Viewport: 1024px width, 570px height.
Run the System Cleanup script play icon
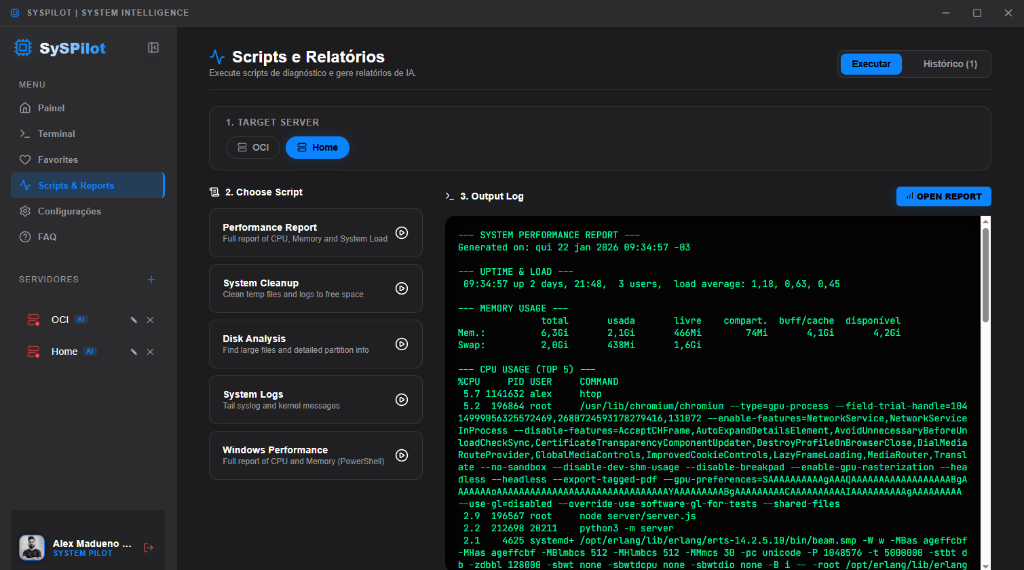coord(402,289)
